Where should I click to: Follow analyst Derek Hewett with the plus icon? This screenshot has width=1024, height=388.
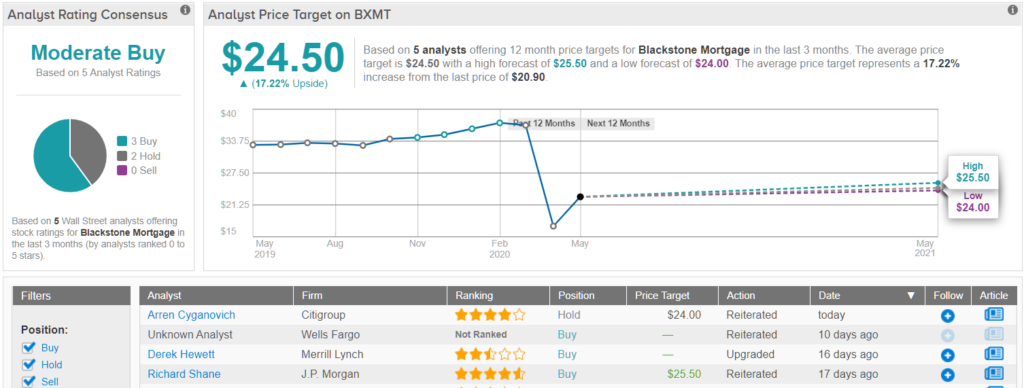[x=948, y=356]
